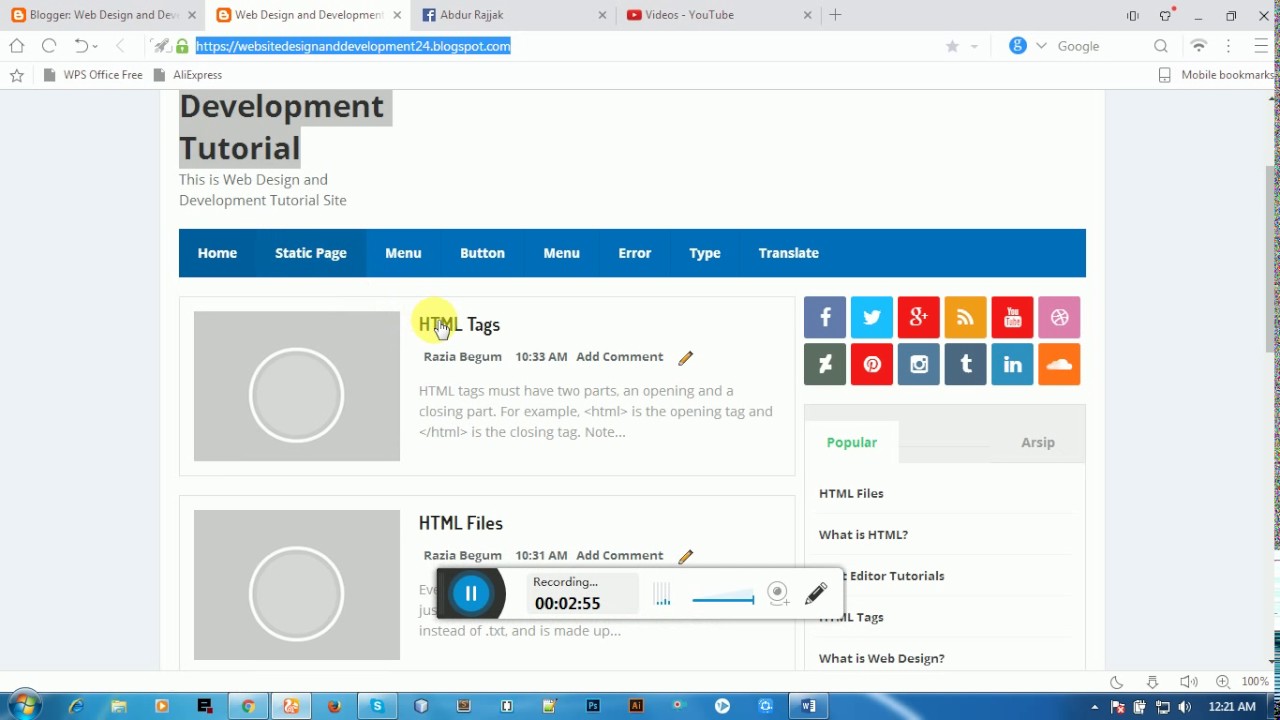Toggle night mode moon icon

point(1117,682)
